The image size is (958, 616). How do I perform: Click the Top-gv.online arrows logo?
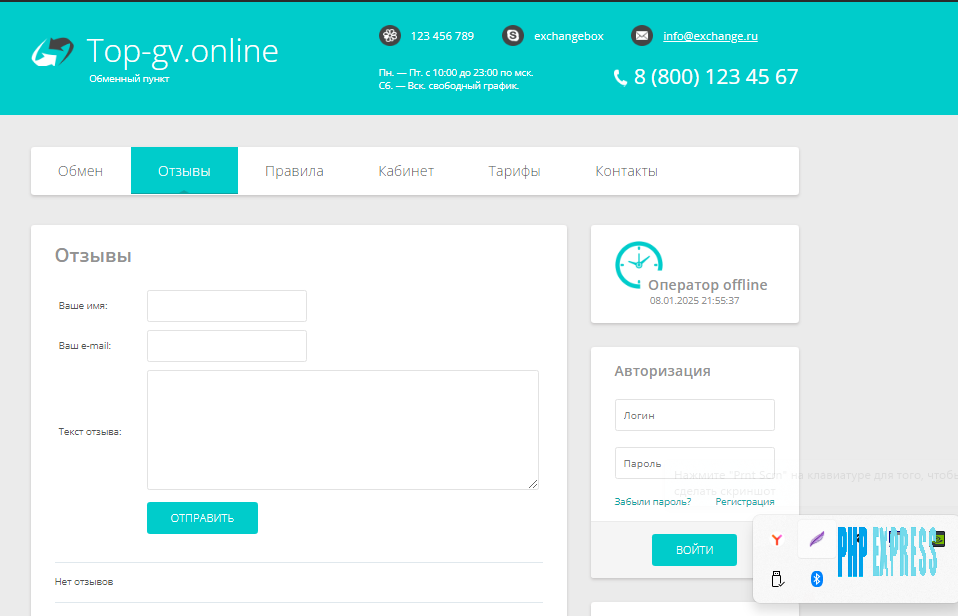(x=53, y=52)
